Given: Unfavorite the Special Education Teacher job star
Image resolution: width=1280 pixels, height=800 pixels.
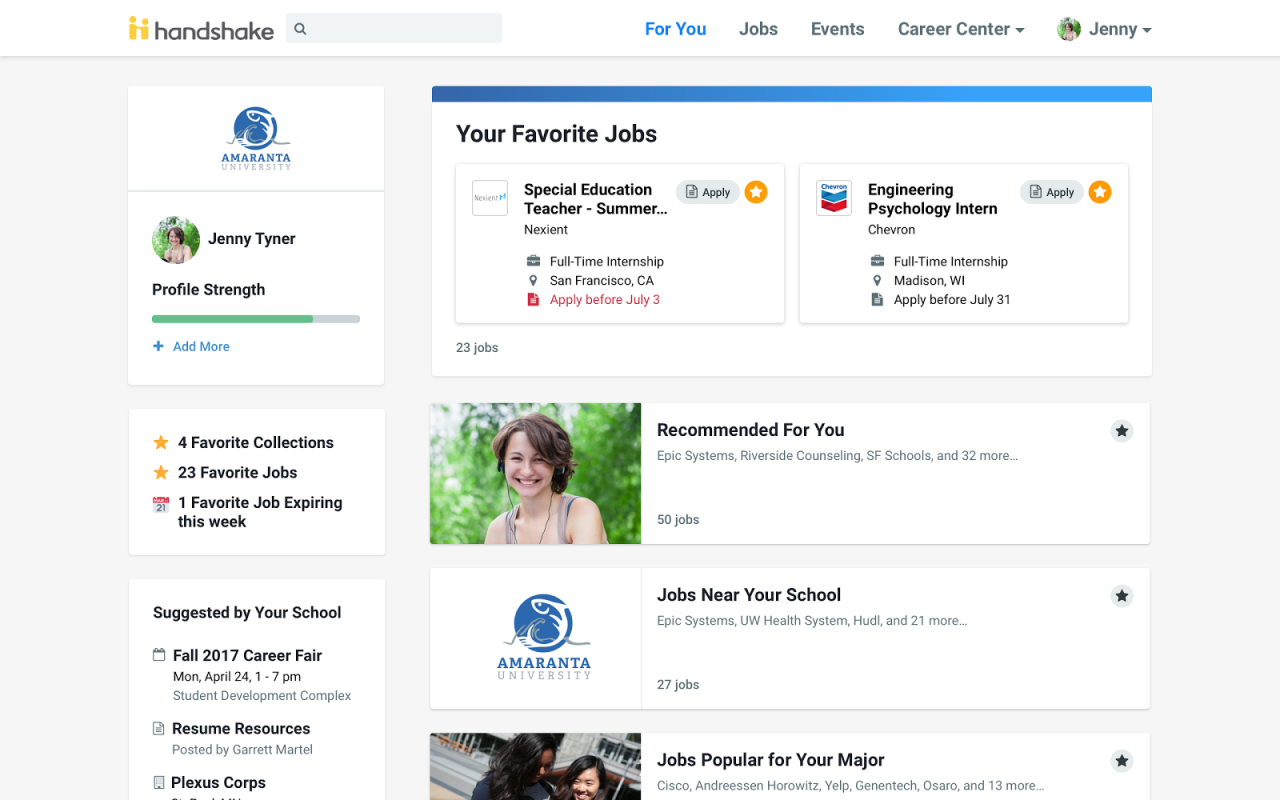Looking at the screenshot, I should pos(756,192).
